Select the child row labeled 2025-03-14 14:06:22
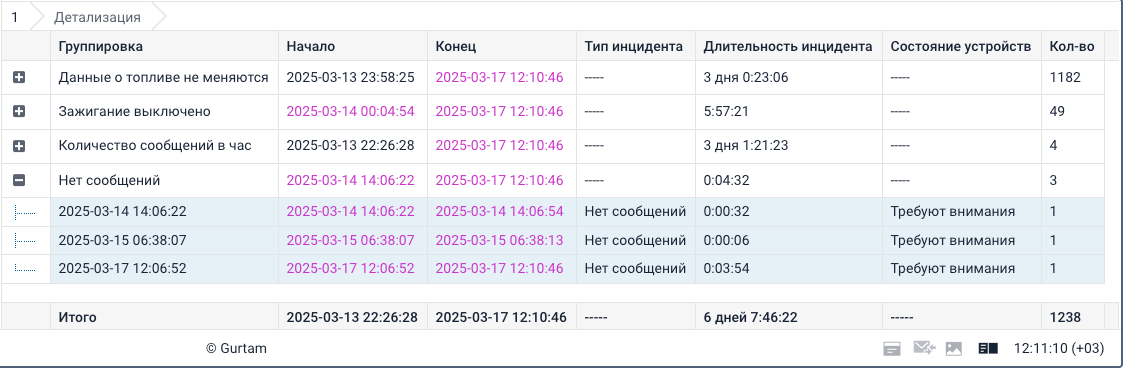Viewport: 1123px width, 368px height. (122, 212)
